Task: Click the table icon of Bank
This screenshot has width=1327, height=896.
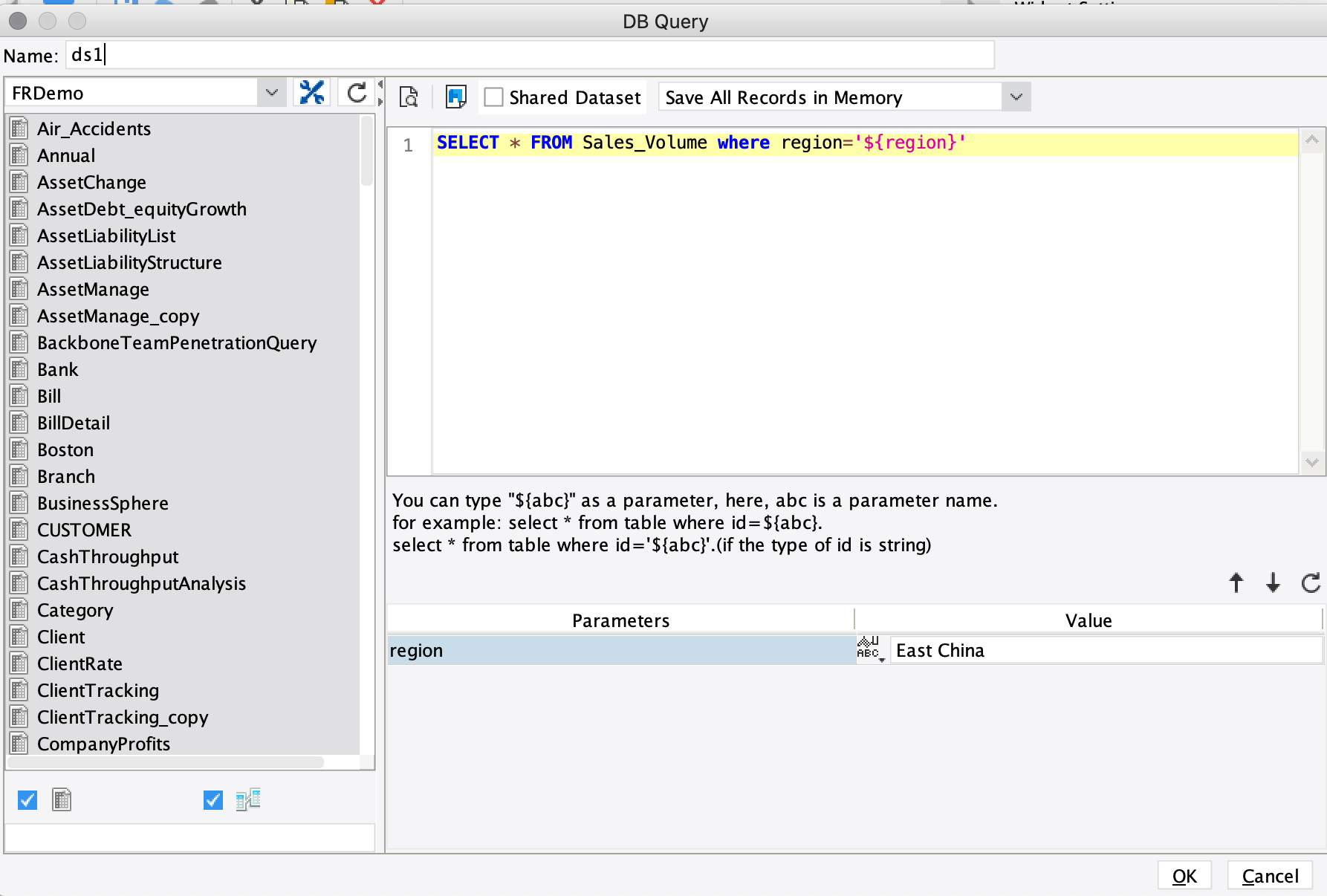Action: (x=19, y=369)
